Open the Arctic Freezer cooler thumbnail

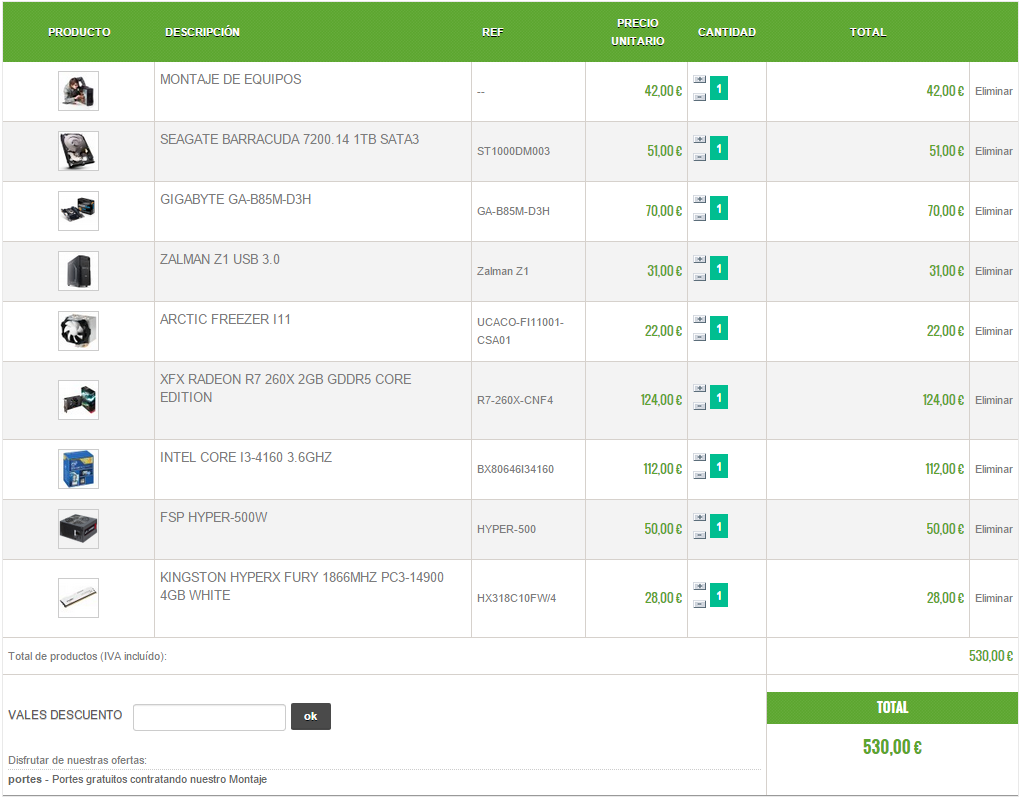78,331
